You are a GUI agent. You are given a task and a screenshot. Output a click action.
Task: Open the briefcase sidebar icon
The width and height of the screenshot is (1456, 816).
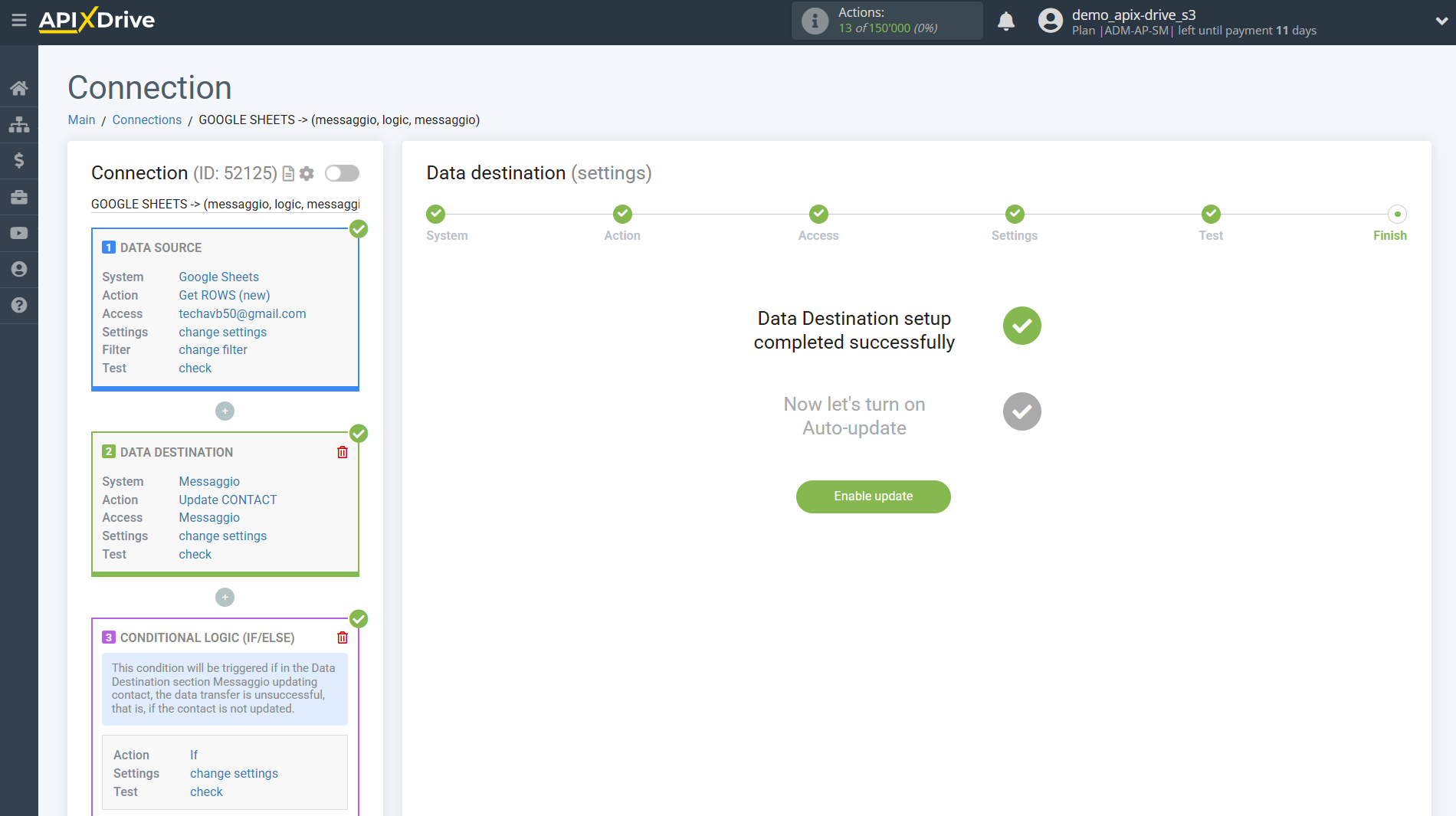(19, 197)
